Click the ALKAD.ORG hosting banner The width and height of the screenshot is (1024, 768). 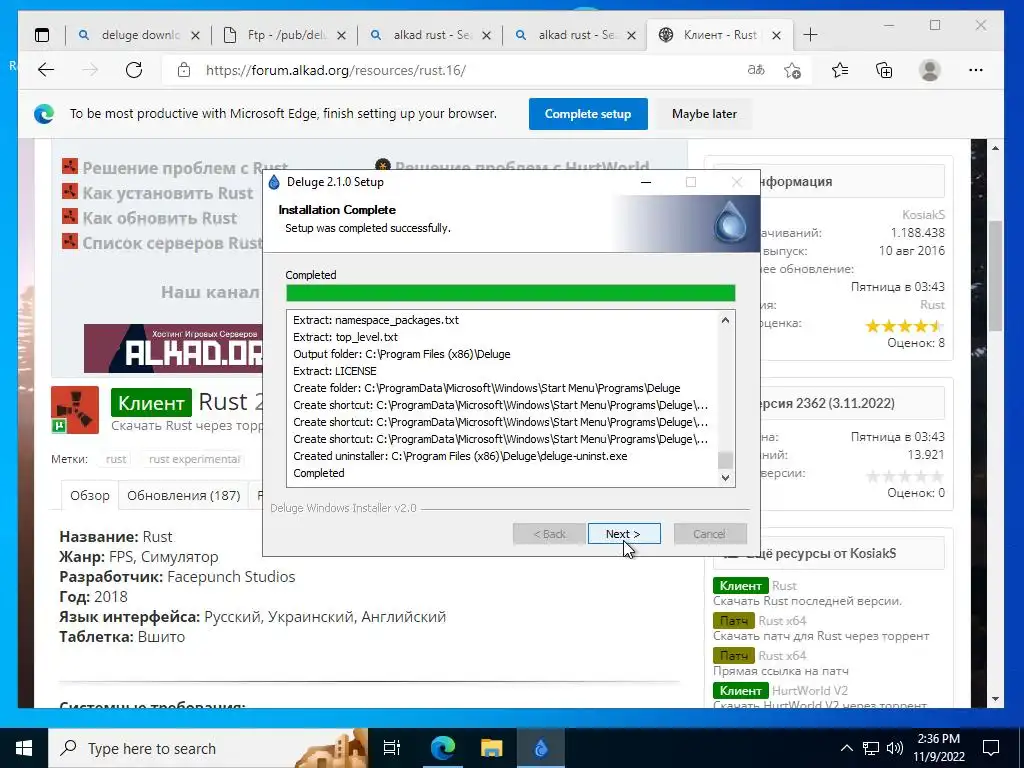click(x=174, y=348)
